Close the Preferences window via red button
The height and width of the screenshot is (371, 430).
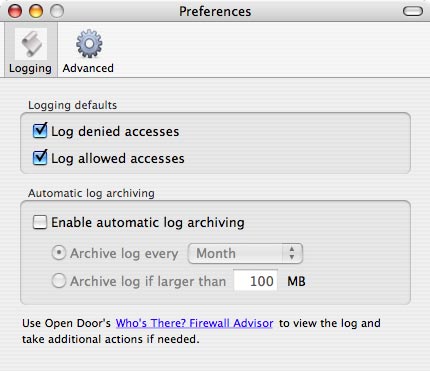click(15, 11)
